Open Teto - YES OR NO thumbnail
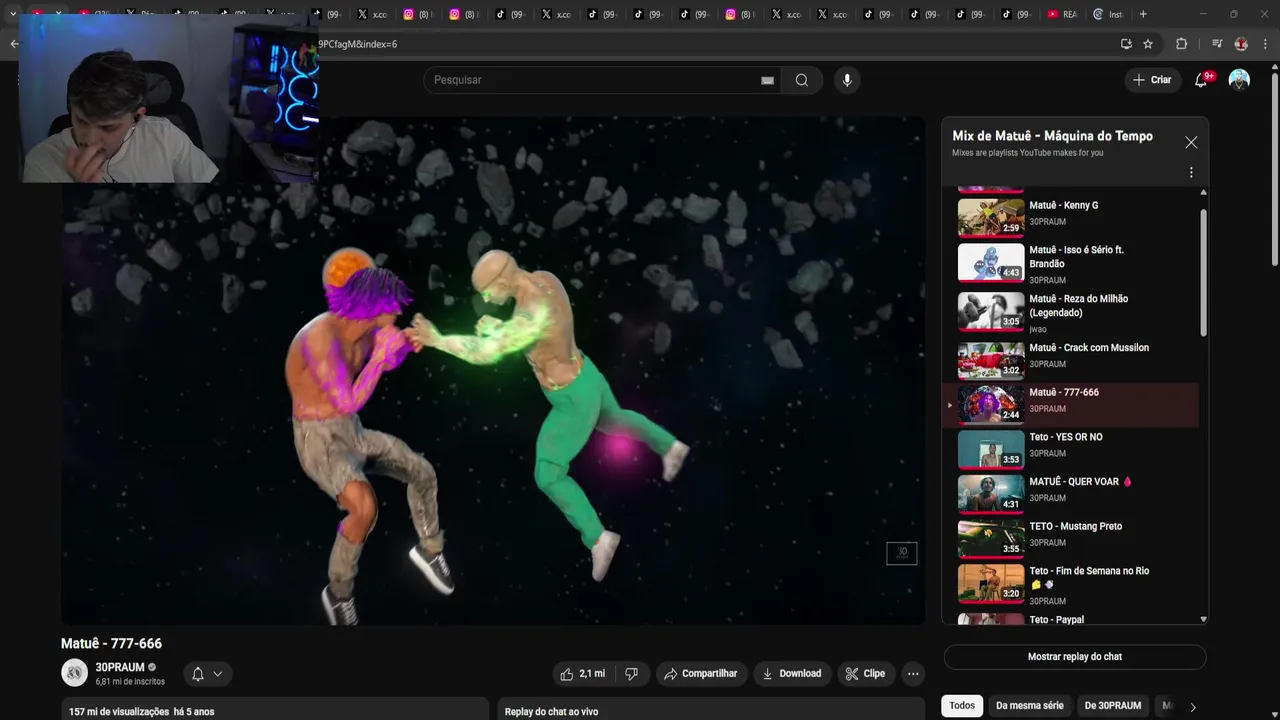The width and height of the screenshot is (1280, 720). pyautogui.click(x=991, y=449)
